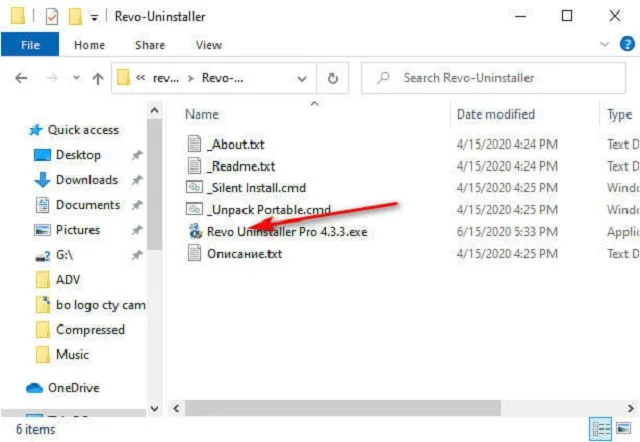Switch to Large icons view layout
640x442 pixels.
624,428
